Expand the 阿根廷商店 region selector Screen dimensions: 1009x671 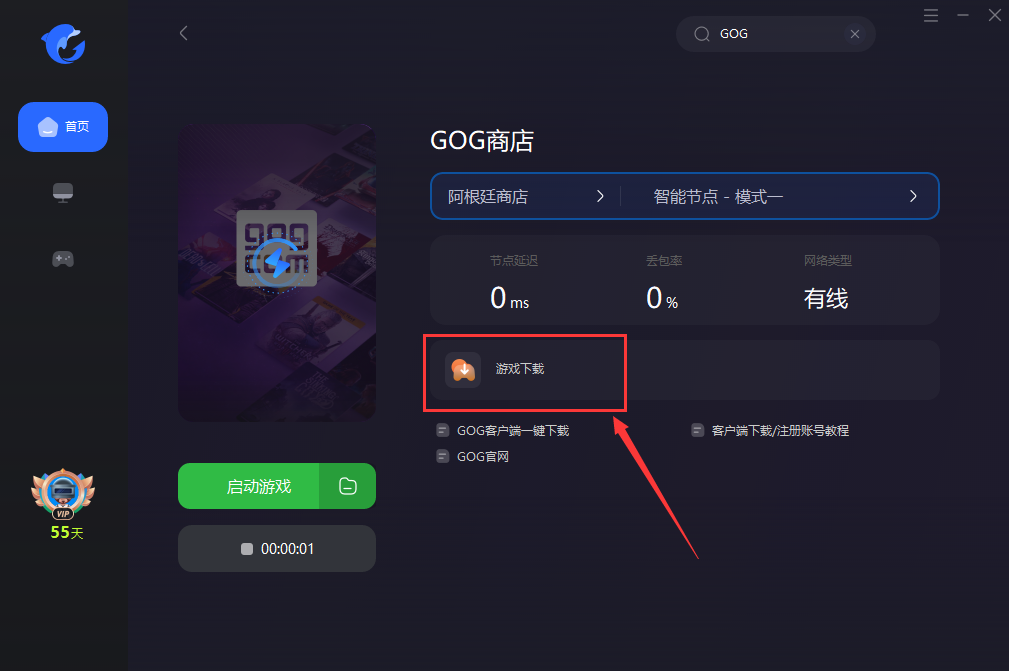tap(526, 196)
